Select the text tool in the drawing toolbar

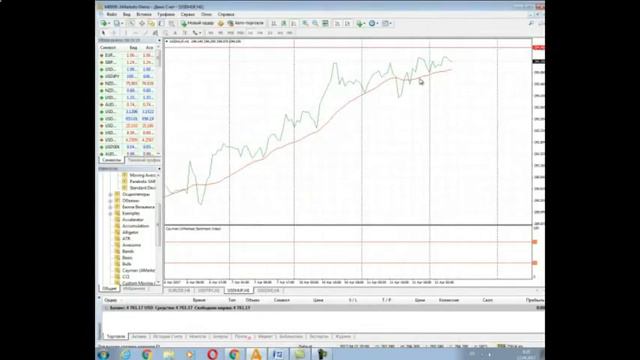[175, 33]
